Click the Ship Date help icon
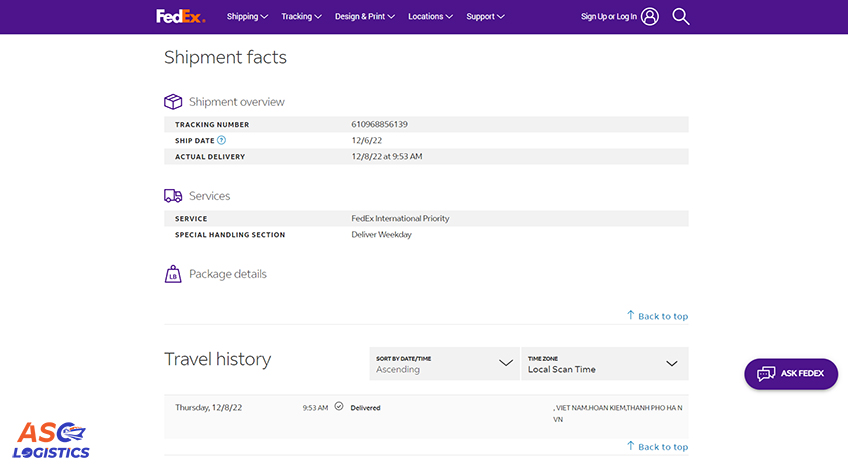 pos(222,141)
